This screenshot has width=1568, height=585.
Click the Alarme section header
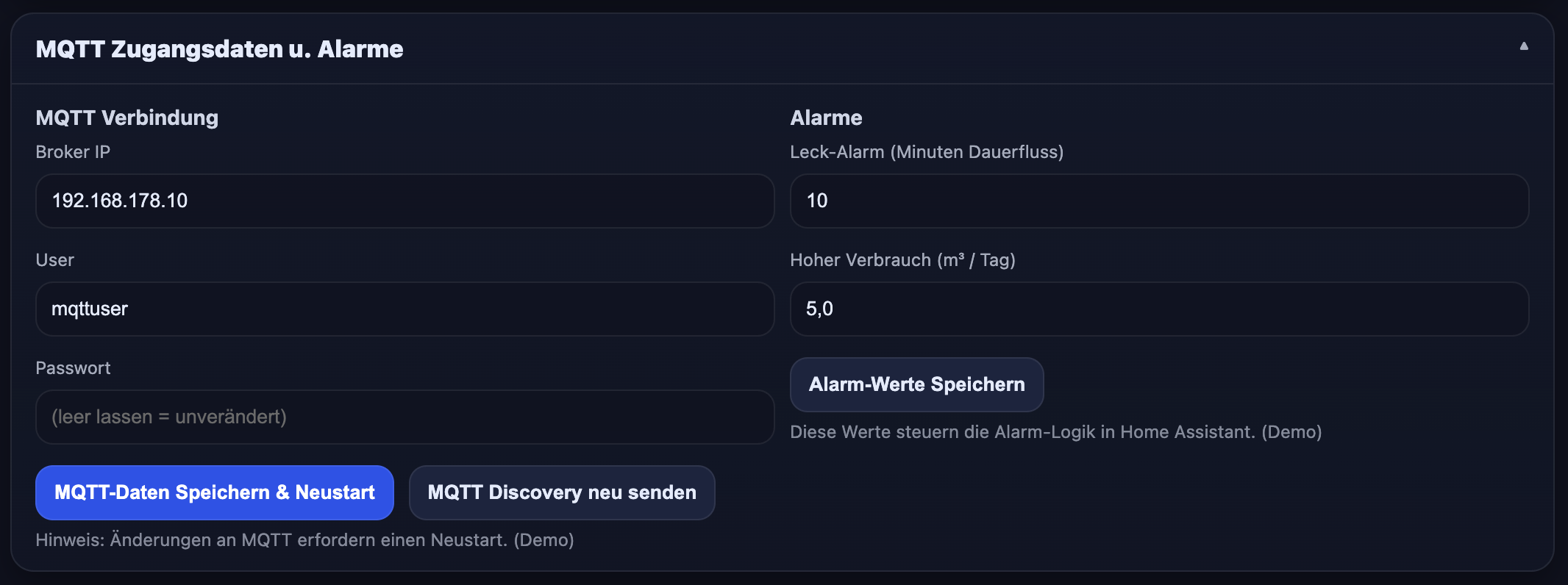(826, 117)
